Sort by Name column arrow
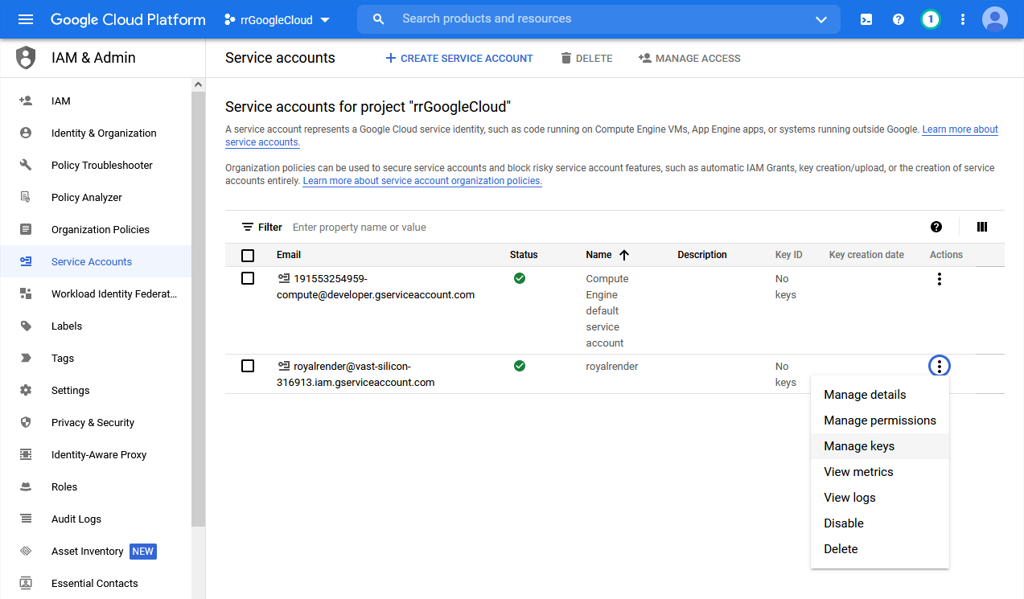This screenshot has width=1024, height=599. pos(624,255)
